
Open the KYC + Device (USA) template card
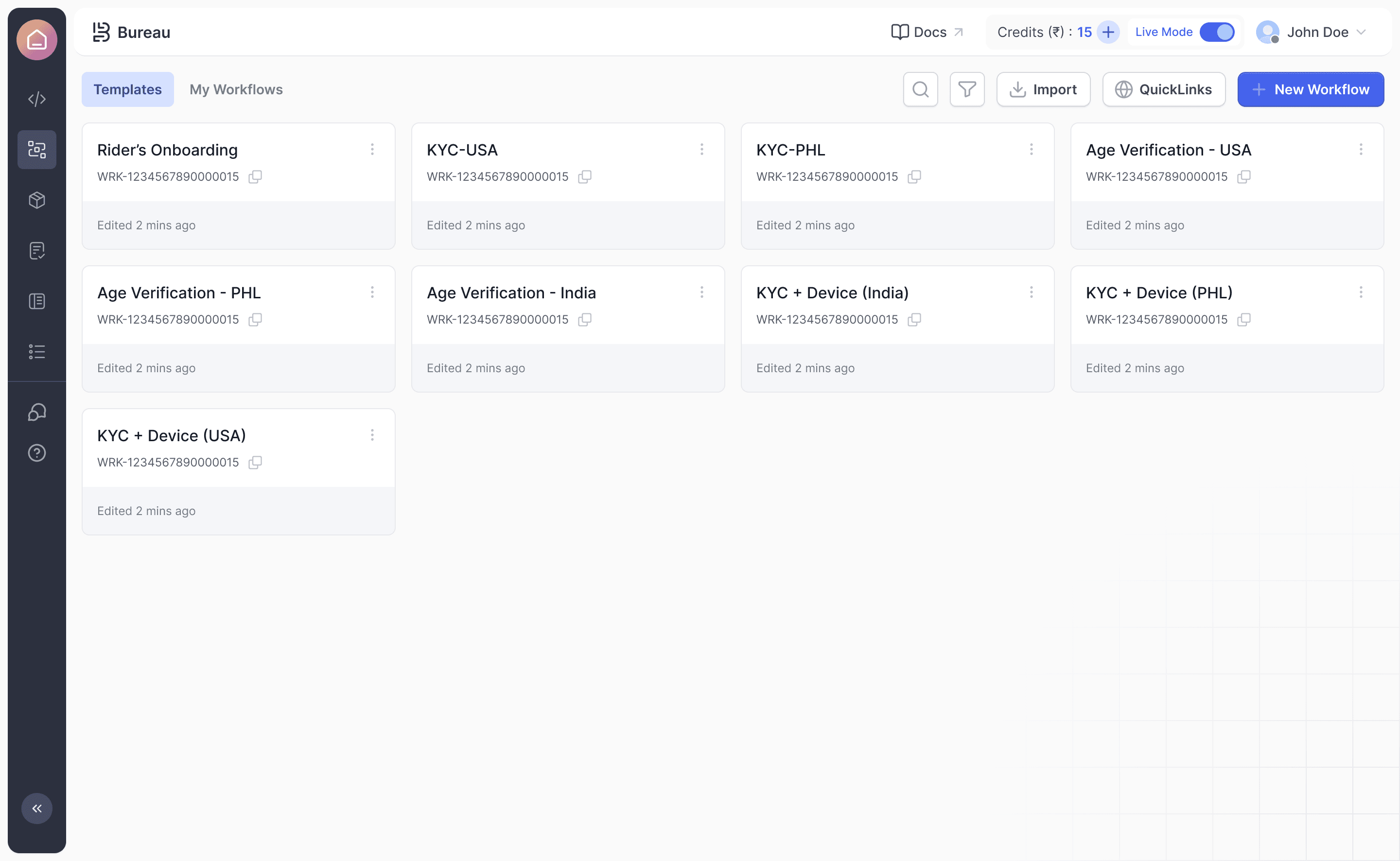point(171,436)
